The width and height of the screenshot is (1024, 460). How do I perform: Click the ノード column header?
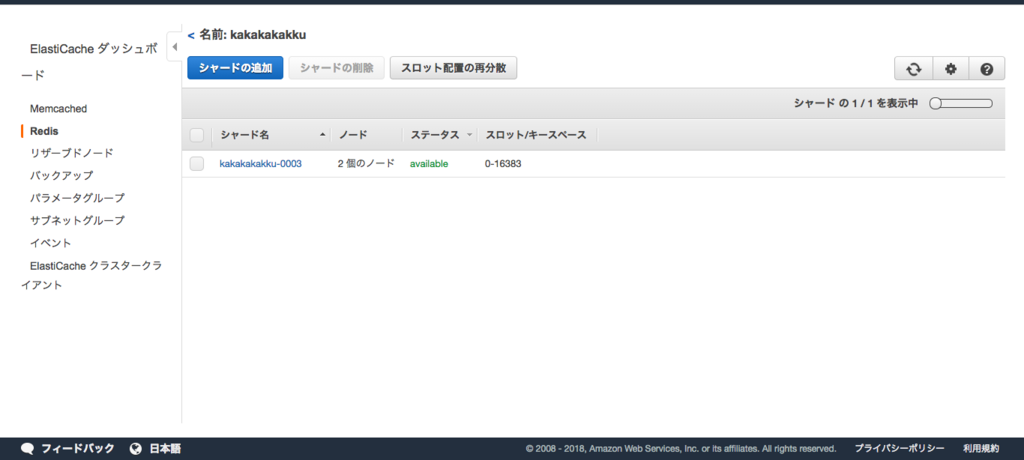(x=353, y=135)
